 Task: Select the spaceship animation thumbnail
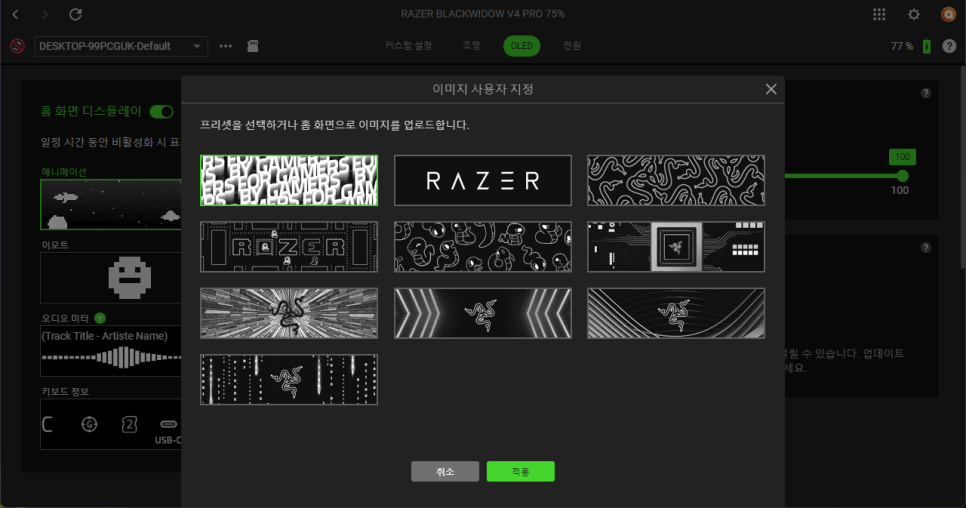point(111,205)
